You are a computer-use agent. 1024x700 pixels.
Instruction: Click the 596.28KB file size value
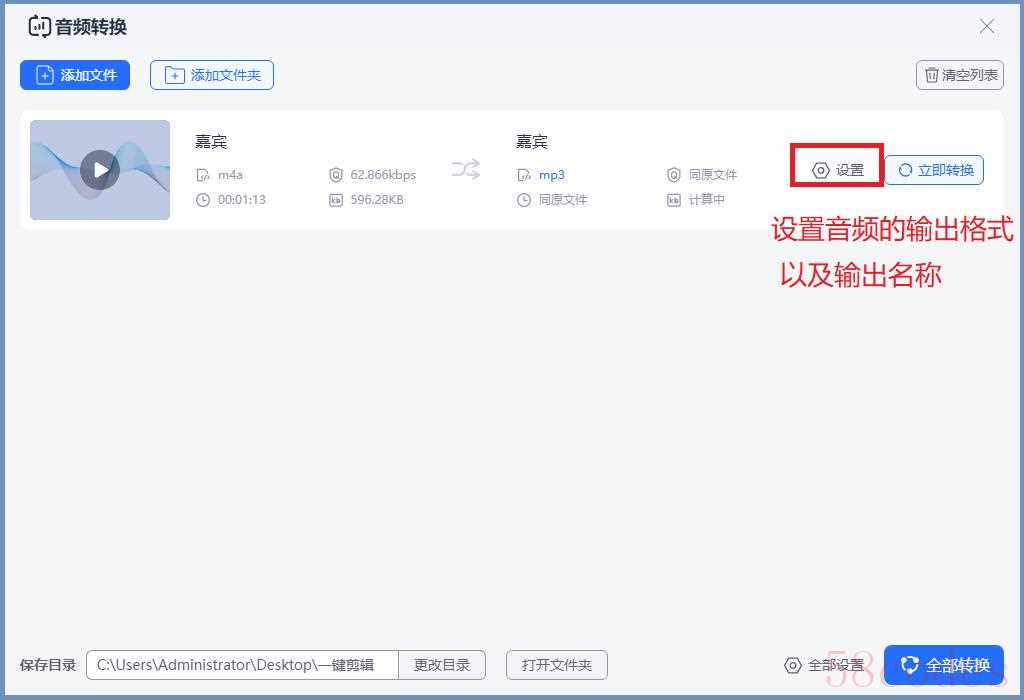tap(377, 200)
